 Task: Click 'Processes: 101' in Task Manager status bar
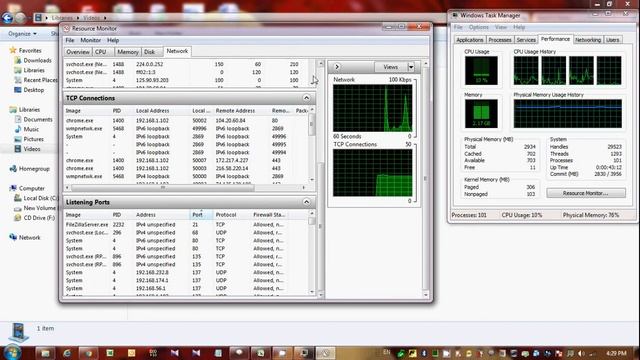pyautogui.click(x=469, y=215)
